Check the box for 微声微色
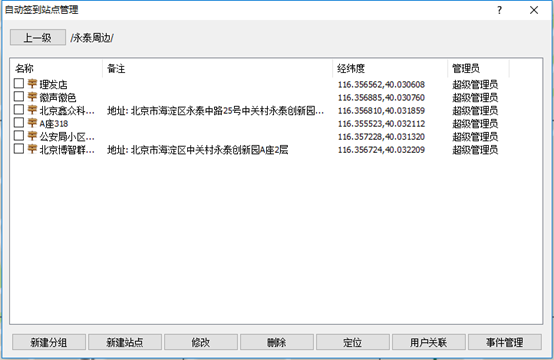Viewport: 554px width, 360px height. coord(19,96)
